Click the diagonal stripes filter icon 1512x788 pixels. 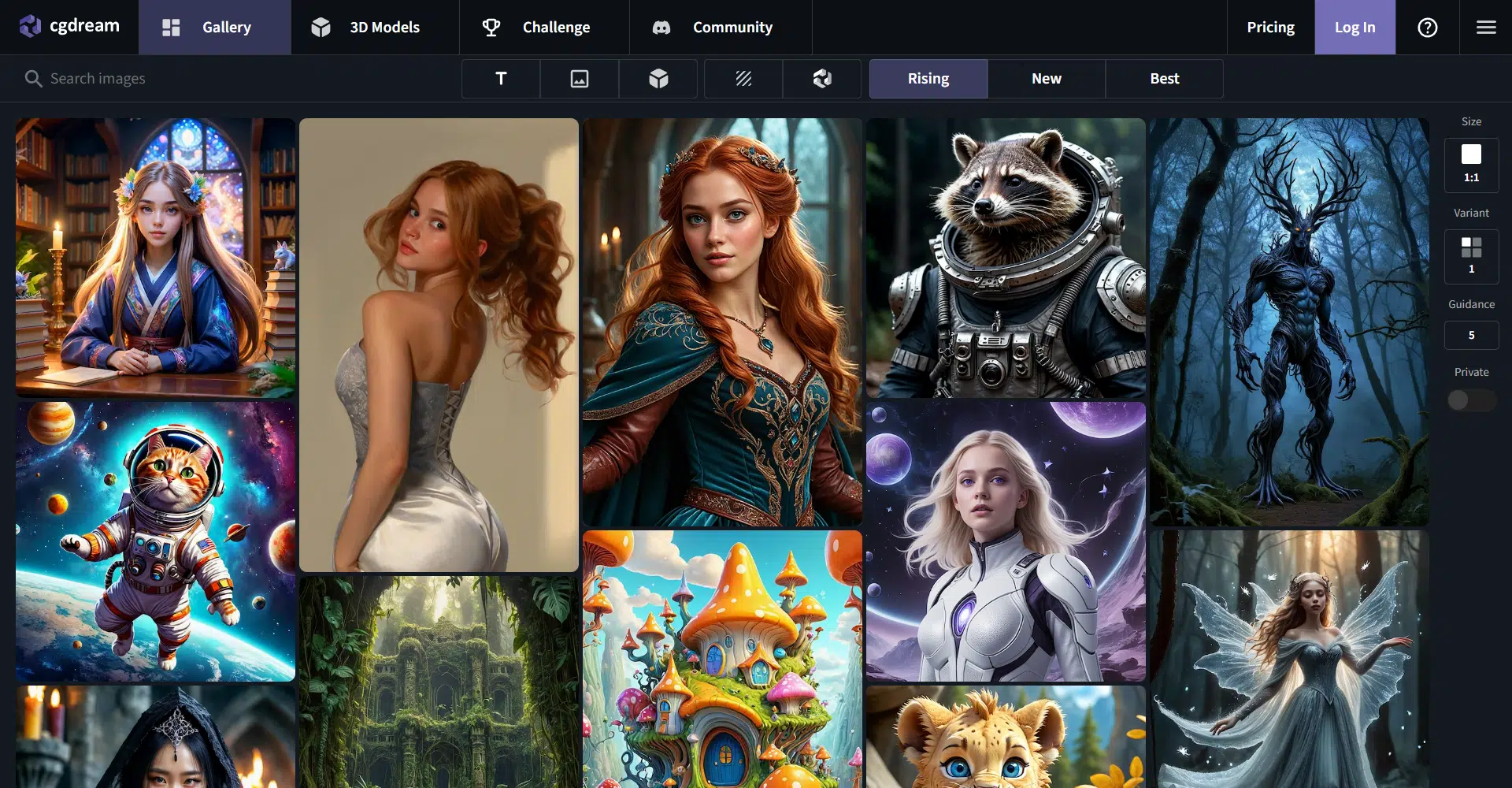coord(743,79)
